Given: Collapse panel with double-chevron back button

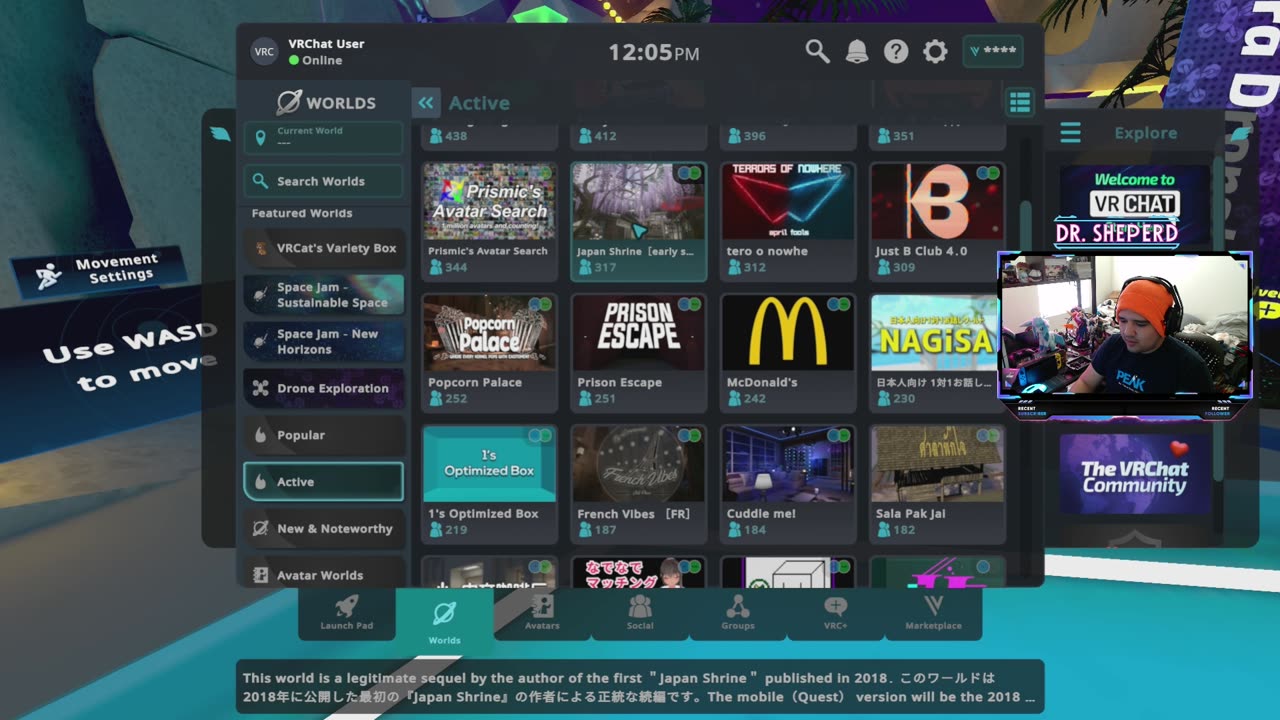Looking at the screenshot, I should point(426,102).
